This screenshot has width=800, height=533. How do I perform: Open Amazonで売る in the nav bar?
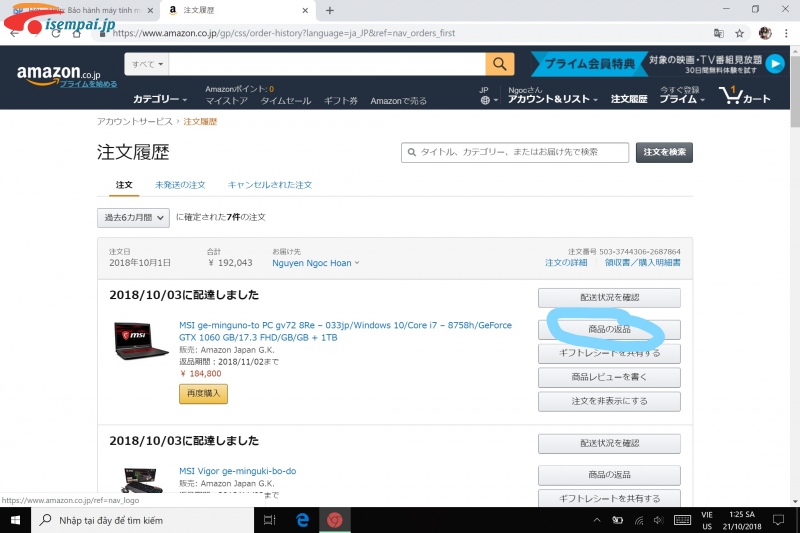coord(398,101)
